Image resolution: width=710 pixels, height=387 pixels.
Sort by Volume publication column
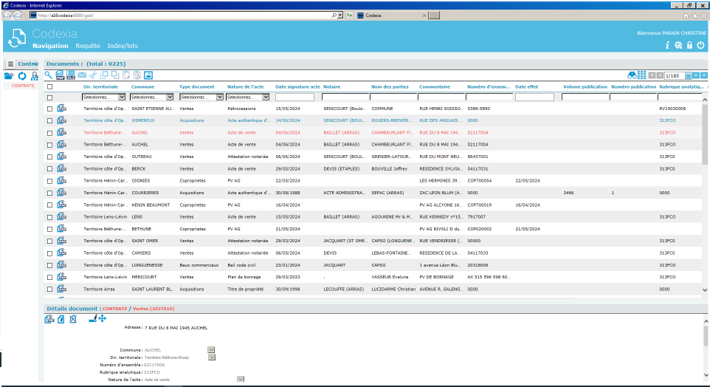tap(585, 87)
